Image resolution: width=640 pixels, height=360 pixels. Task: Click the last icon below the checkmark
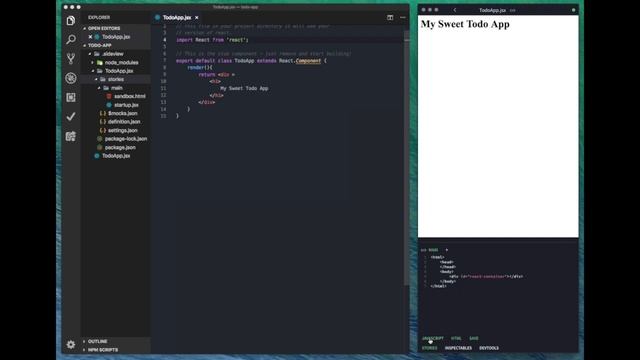pyautogui.click(x=71, y=136)
